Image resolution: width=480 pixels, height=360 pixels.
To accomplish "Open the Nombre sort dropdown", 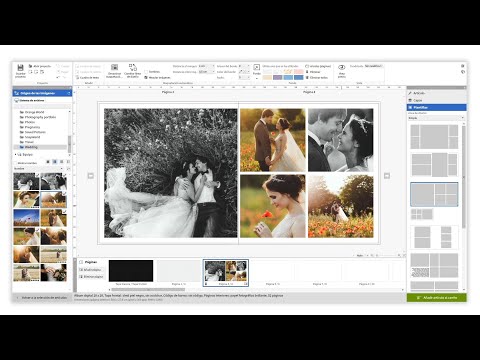I will pyautogui.click(x=39, y=169).
